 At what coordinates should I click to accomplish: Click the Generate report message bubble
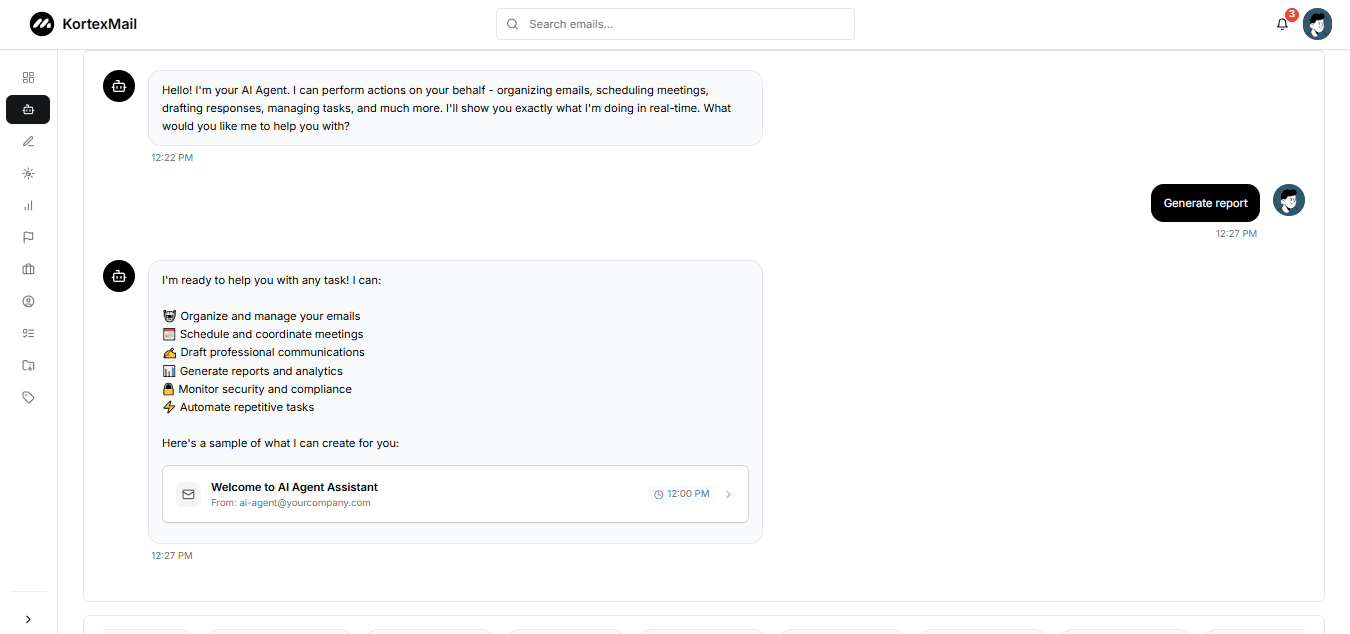1204,203
